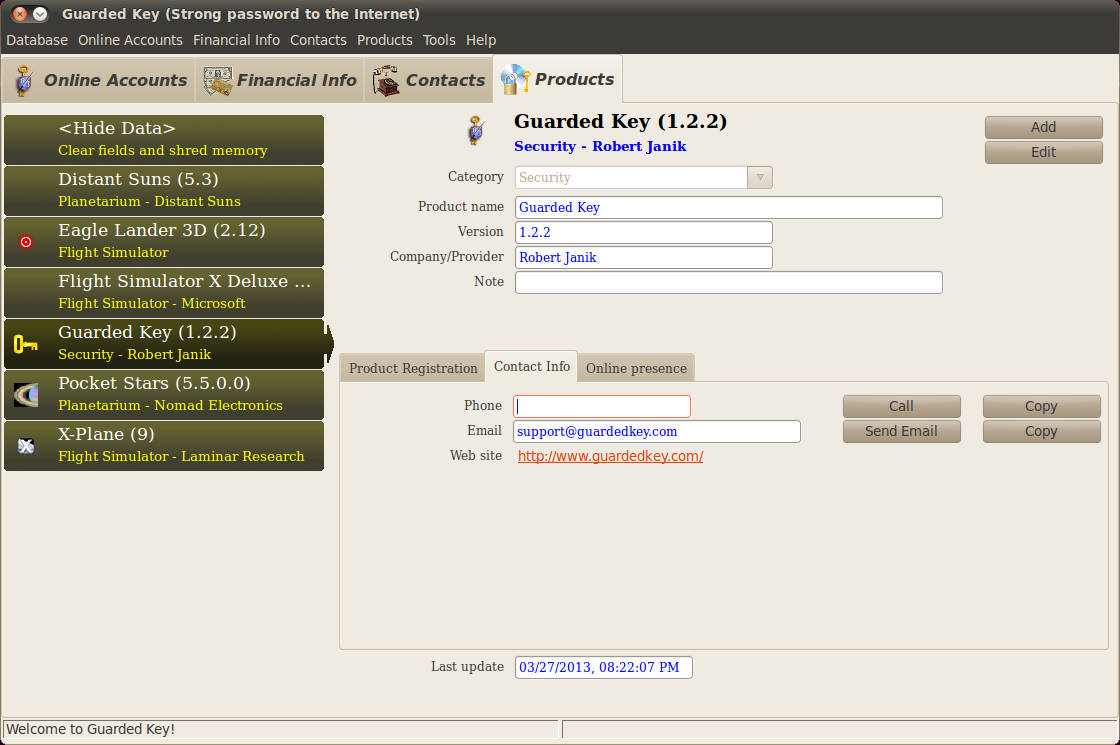Screen dimensions: 1120x745
Task: Click the Guarded Key yellow key icon
Action: pos(26,344)
